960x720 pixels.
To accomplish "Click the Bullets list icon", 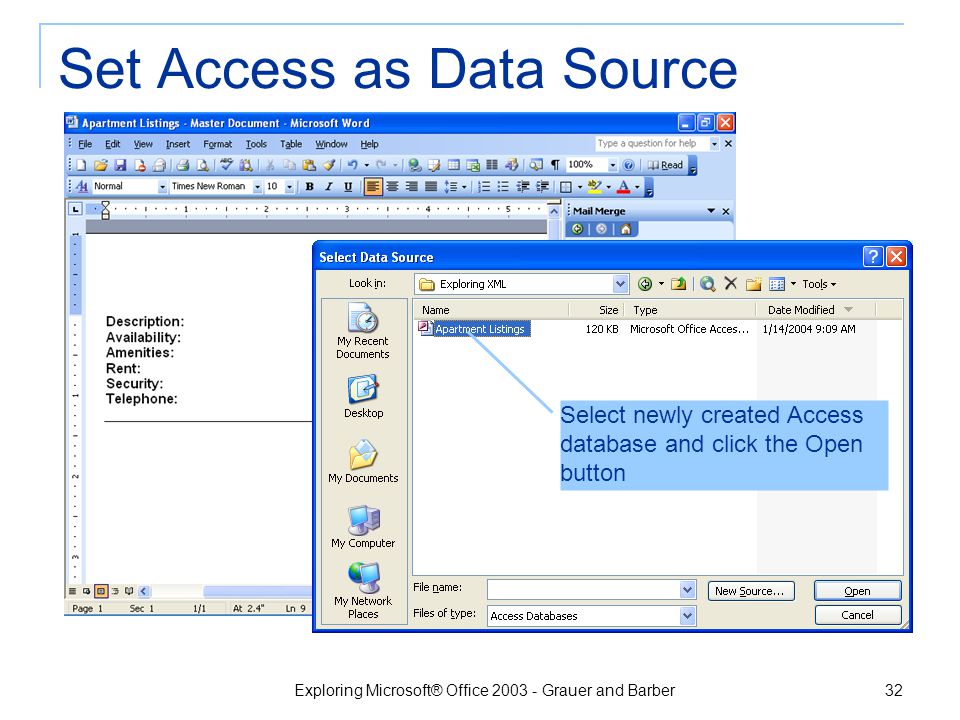I will (x=503, y=186).
